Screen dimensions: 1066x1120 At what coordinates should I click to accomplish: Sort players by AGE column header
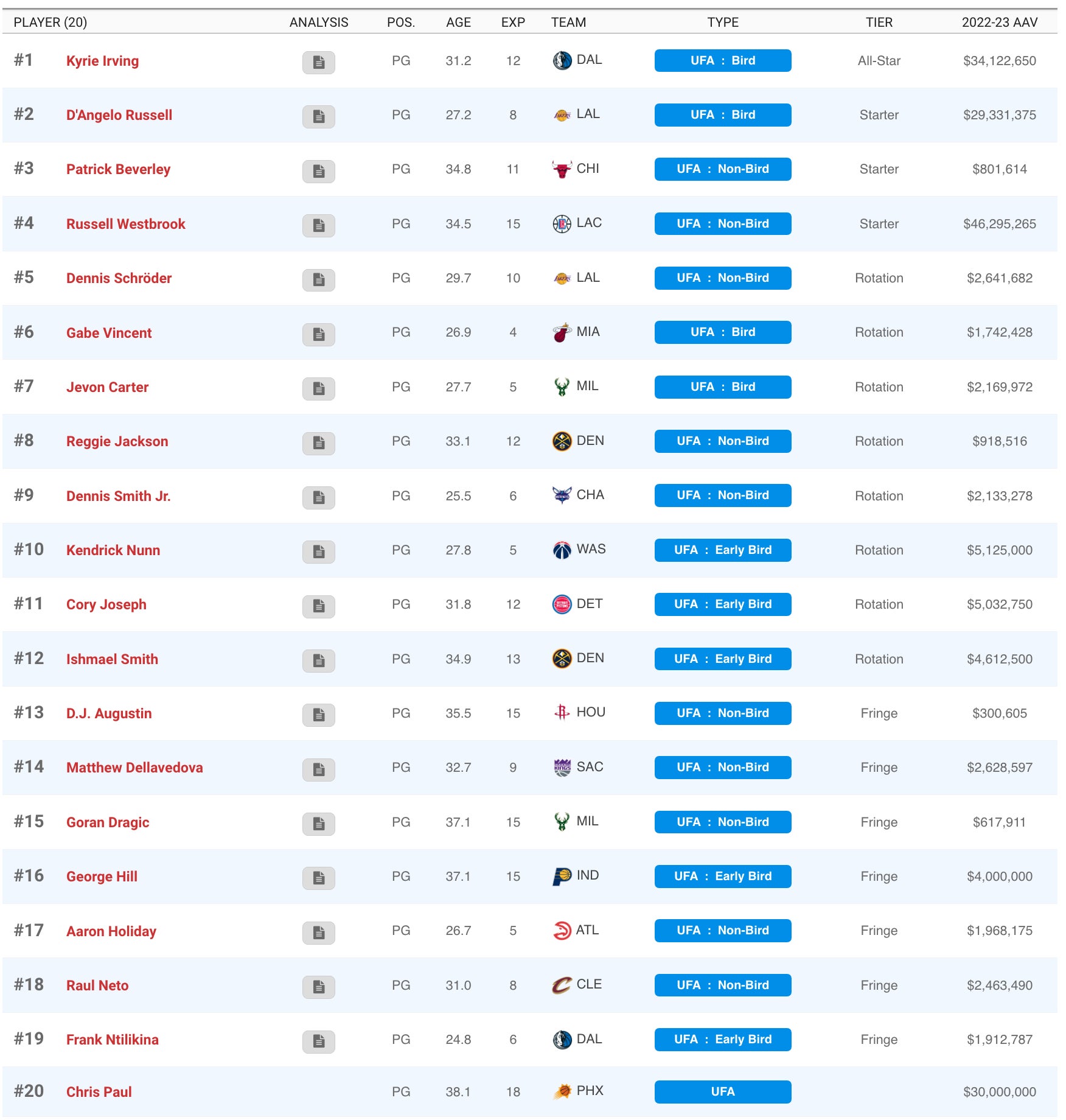click(x=458, y=23)
